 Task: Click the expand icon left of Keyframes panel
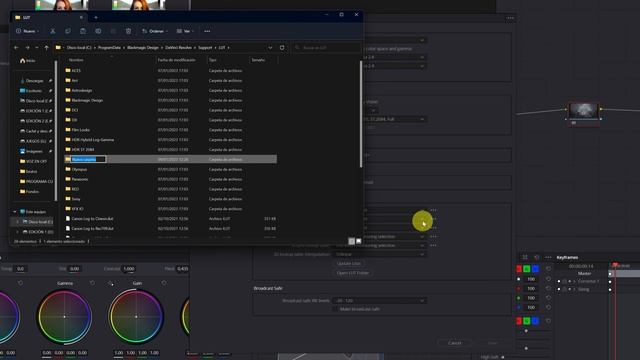tap(525, 257)
